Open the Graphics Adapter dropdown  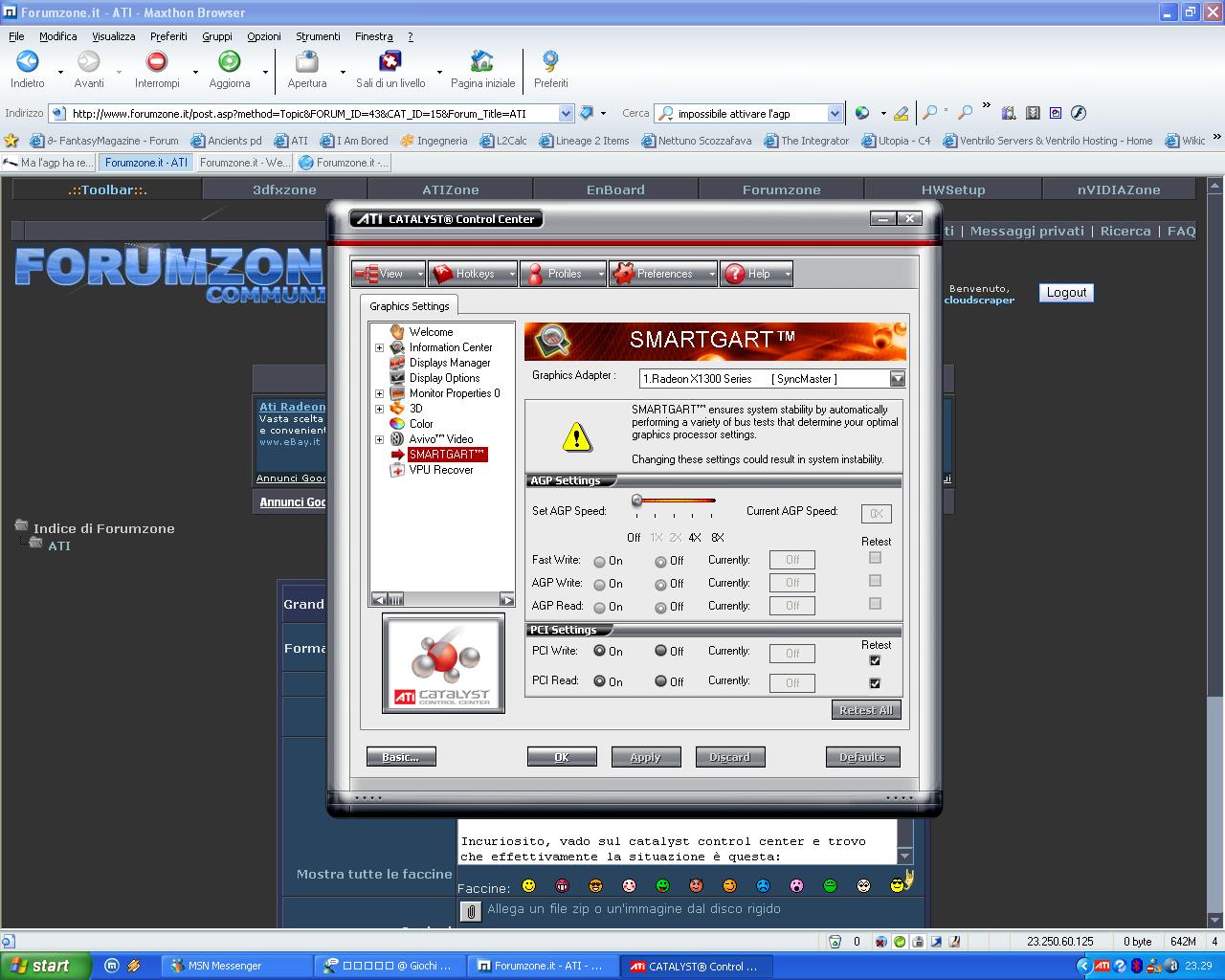pyautogui.click(x=897, y=379)
